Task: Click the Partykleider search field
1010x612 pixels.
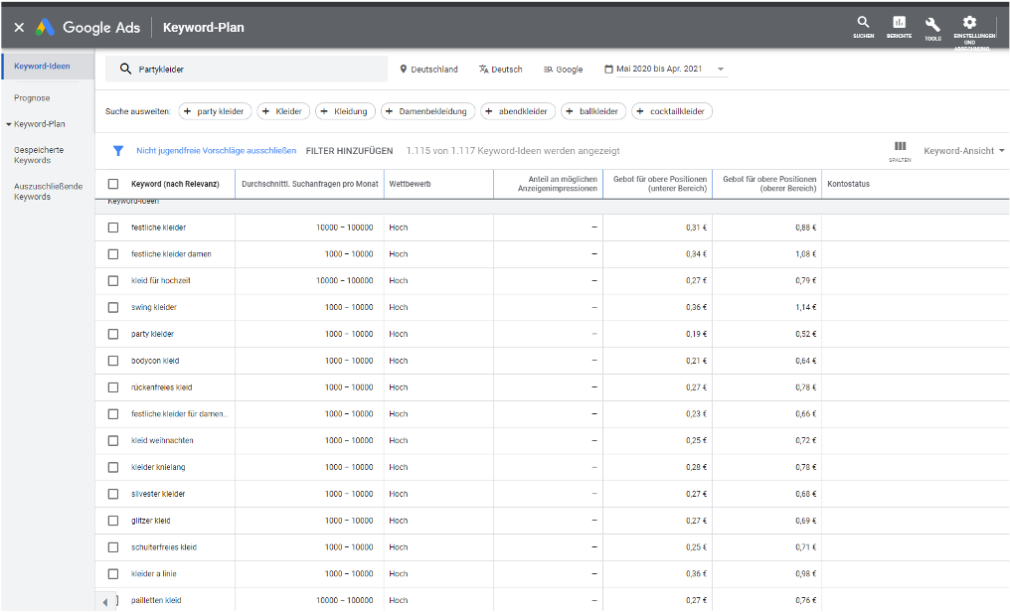Action: [246, 69]
